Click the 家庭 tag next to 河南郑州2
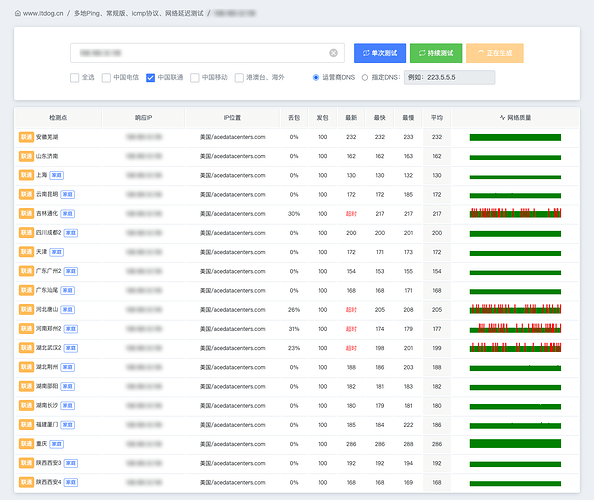This screenshot has width=594, height=500. click(x=70, y=329)
